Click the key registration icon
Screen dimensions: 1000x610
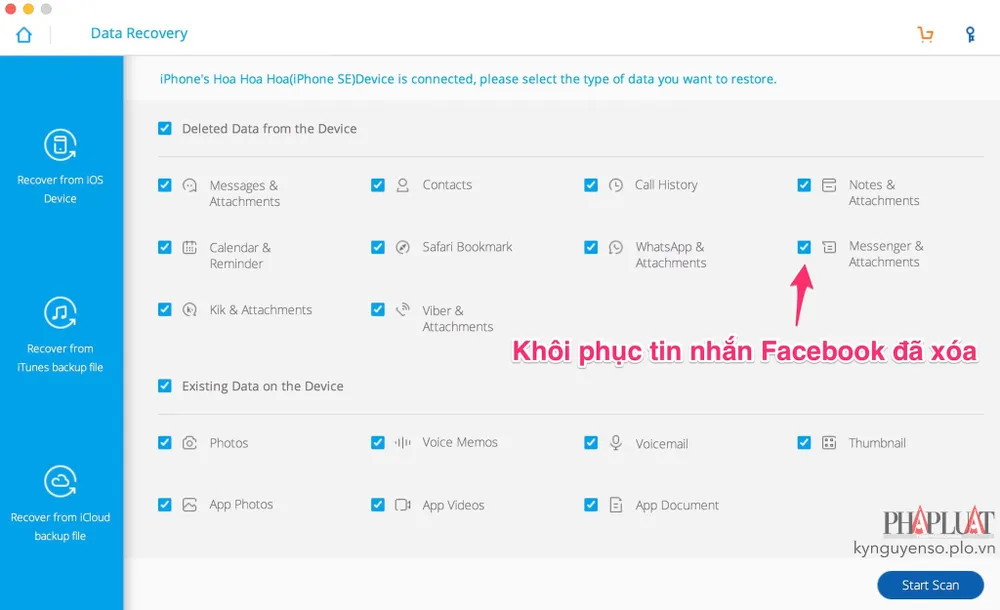(x=969, y=33)
